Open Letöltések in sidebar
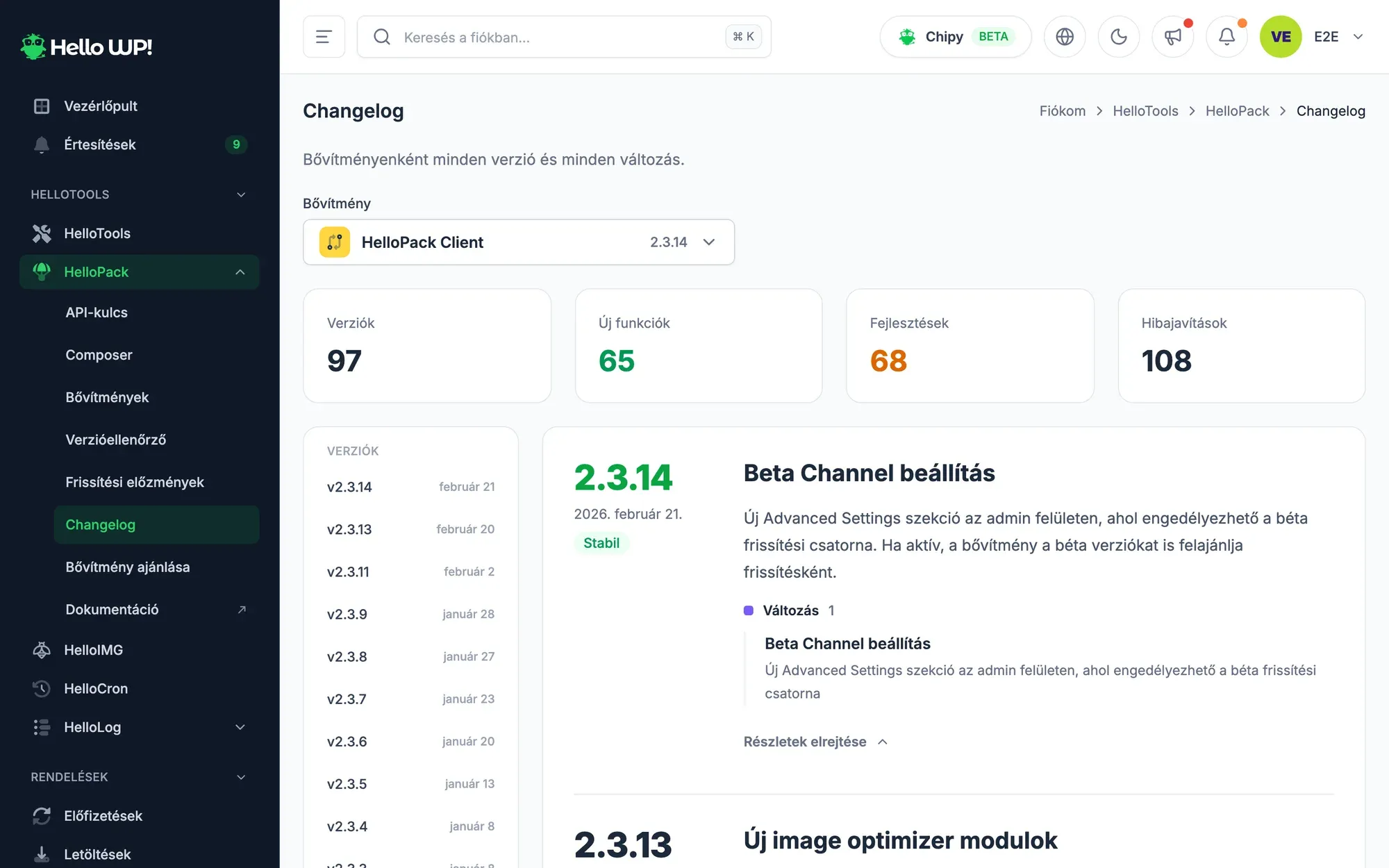 140,854
